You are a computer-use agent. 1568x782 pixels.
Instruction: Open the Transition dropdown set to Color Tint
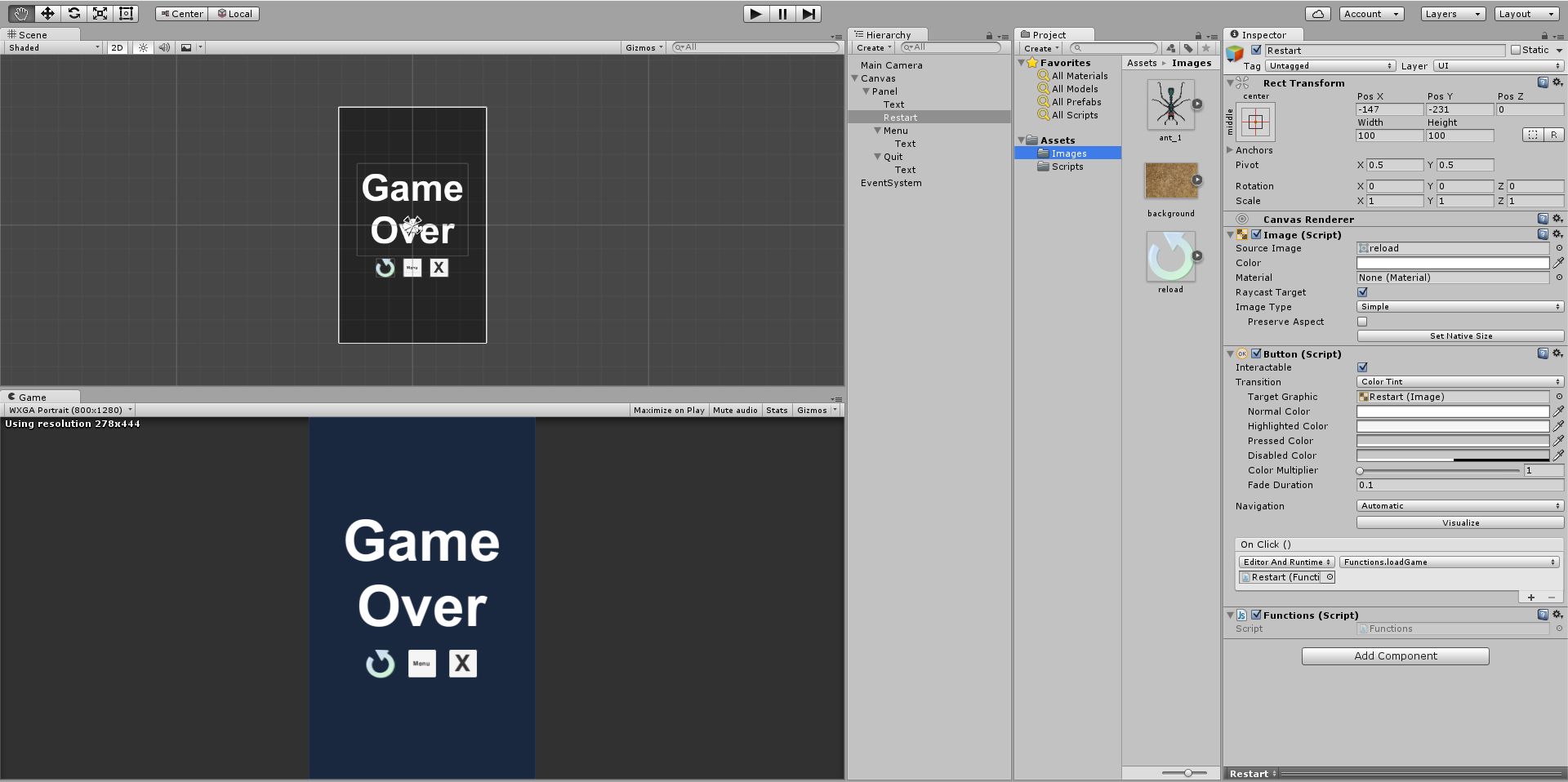click(1459, 381)
